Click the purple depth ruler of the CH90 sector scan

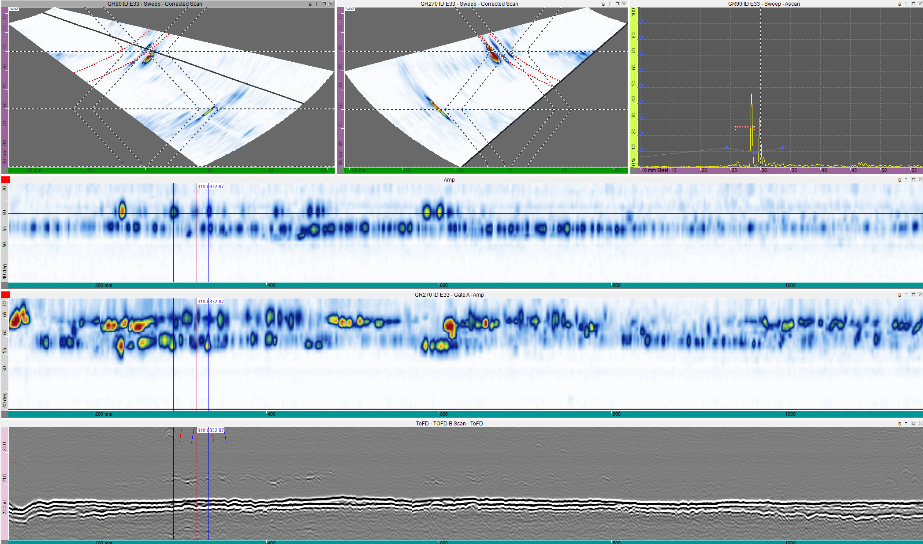point(5,87)
